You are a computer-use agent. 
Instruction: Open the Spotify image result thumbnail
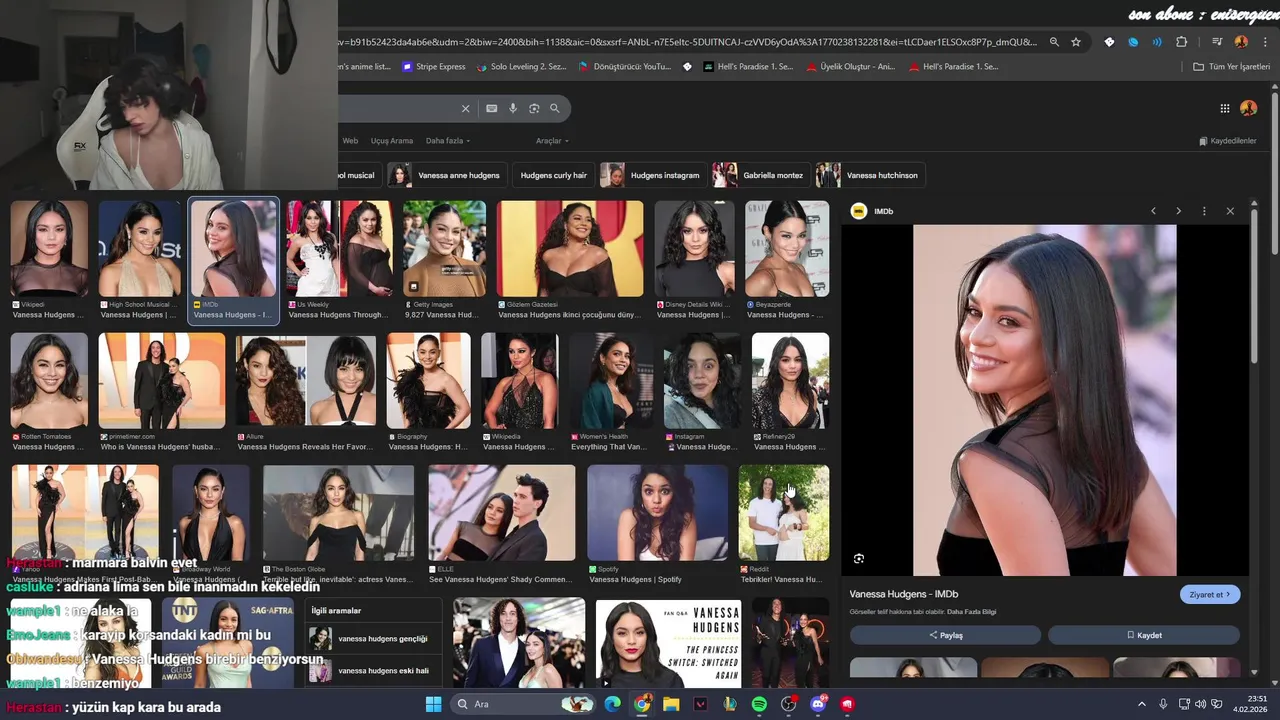657,512
